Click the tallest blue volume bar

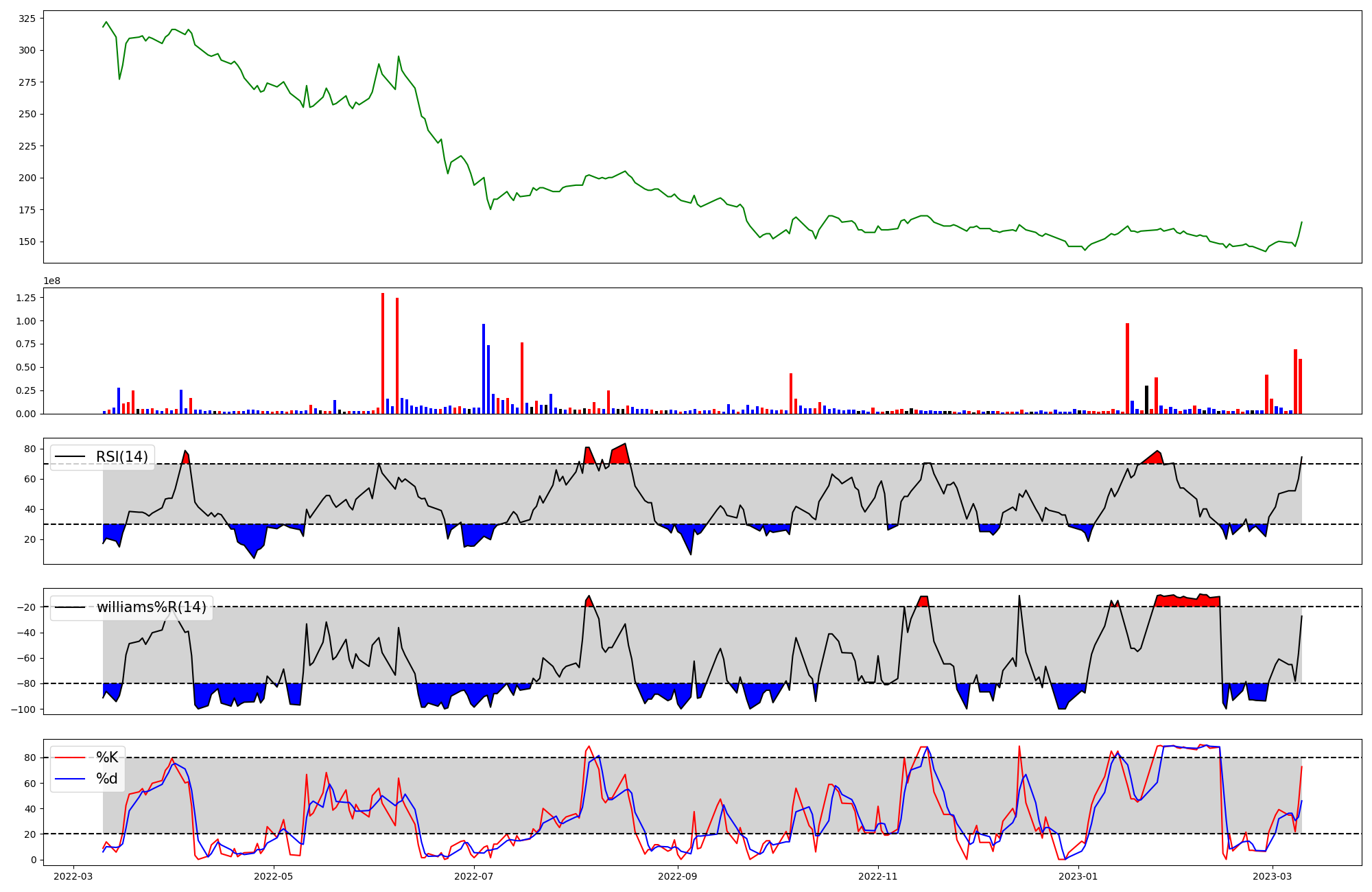pos(484,368)
